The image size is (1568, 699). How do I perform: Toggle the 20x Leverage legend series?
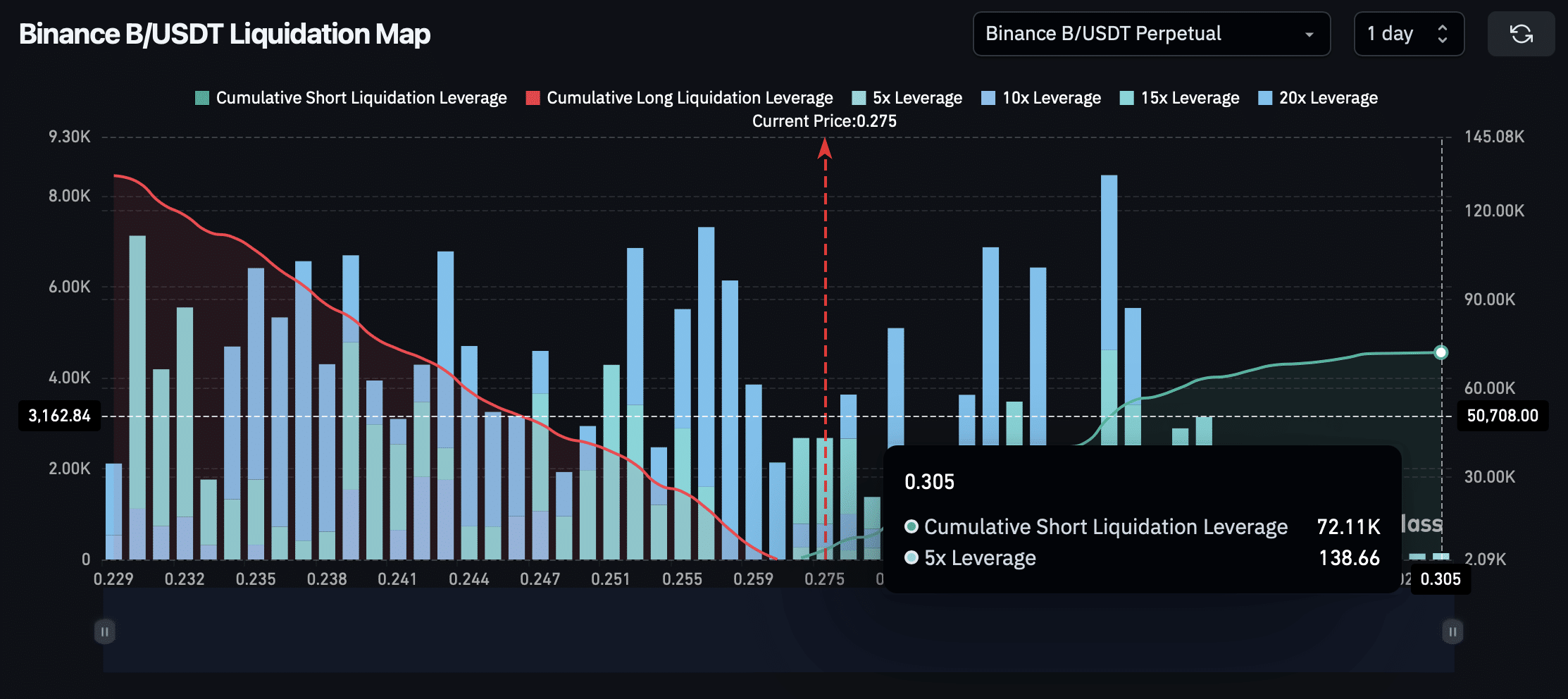coord(1318,98)
